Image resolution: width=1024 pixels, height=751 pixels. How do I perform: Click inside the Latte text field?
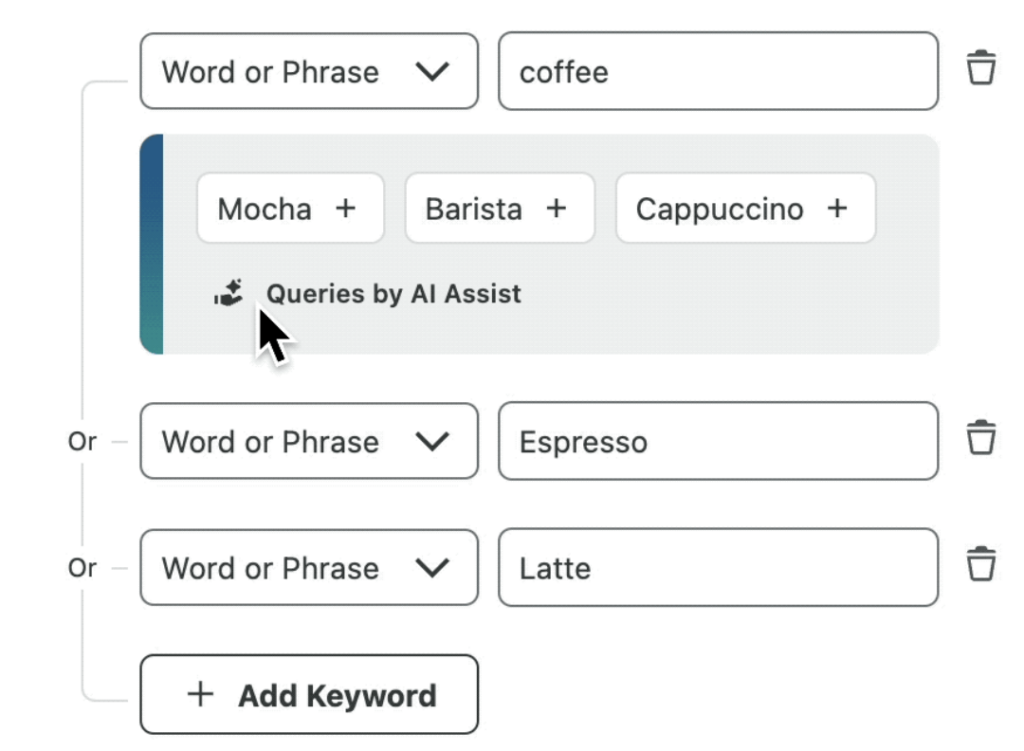point(717,567)
